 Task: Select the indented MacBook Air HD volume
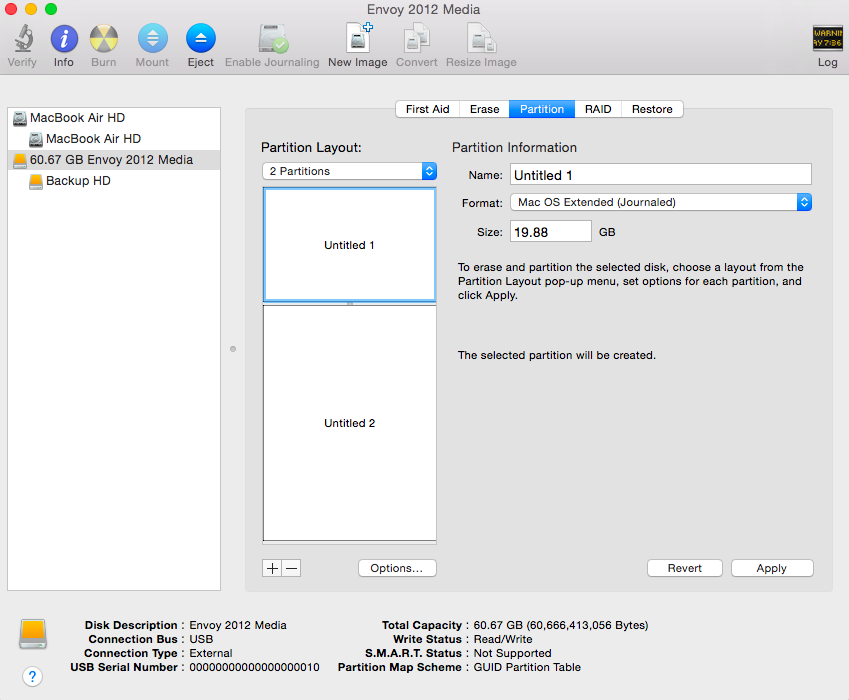114,139
